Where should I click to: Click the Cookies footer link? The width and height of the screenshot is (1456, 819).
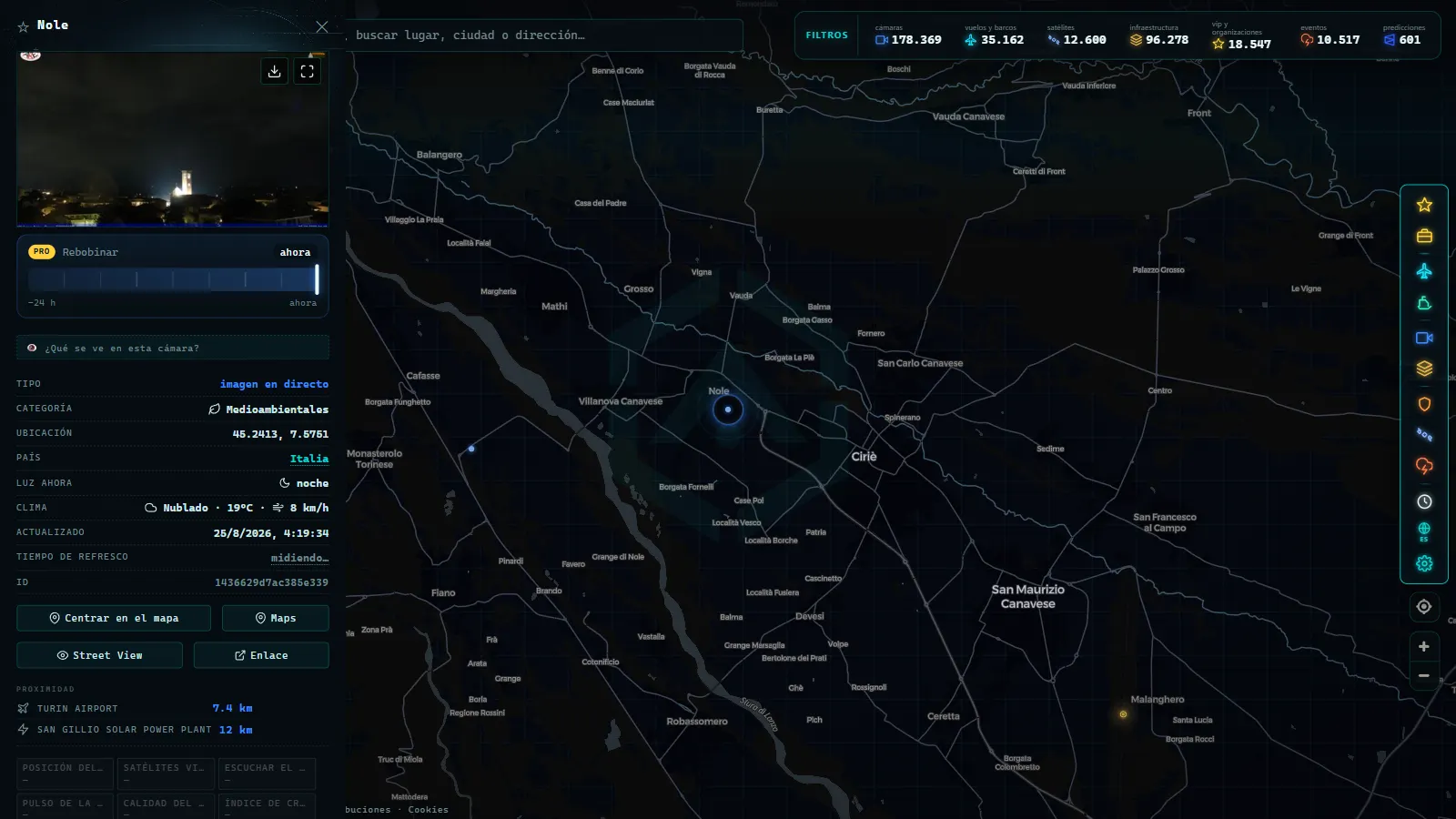[428, 810]
